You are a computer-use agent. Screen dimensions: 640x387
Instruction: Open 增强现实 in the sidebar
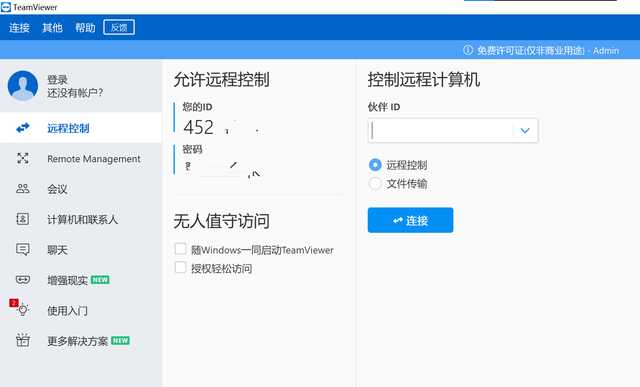coord(81,280)
